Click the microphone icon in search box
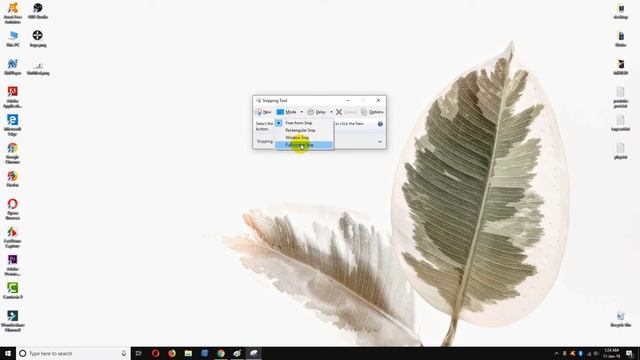This screenshot has width=640, height=360. [x=124, y=353]
